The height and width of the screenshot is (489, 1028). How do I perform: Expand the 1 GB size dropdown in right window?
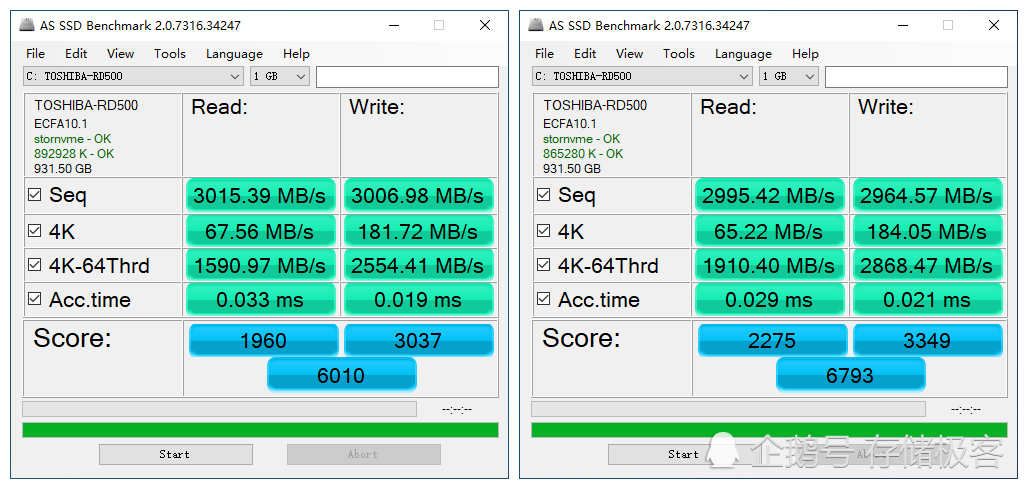(x=789, y=77)
